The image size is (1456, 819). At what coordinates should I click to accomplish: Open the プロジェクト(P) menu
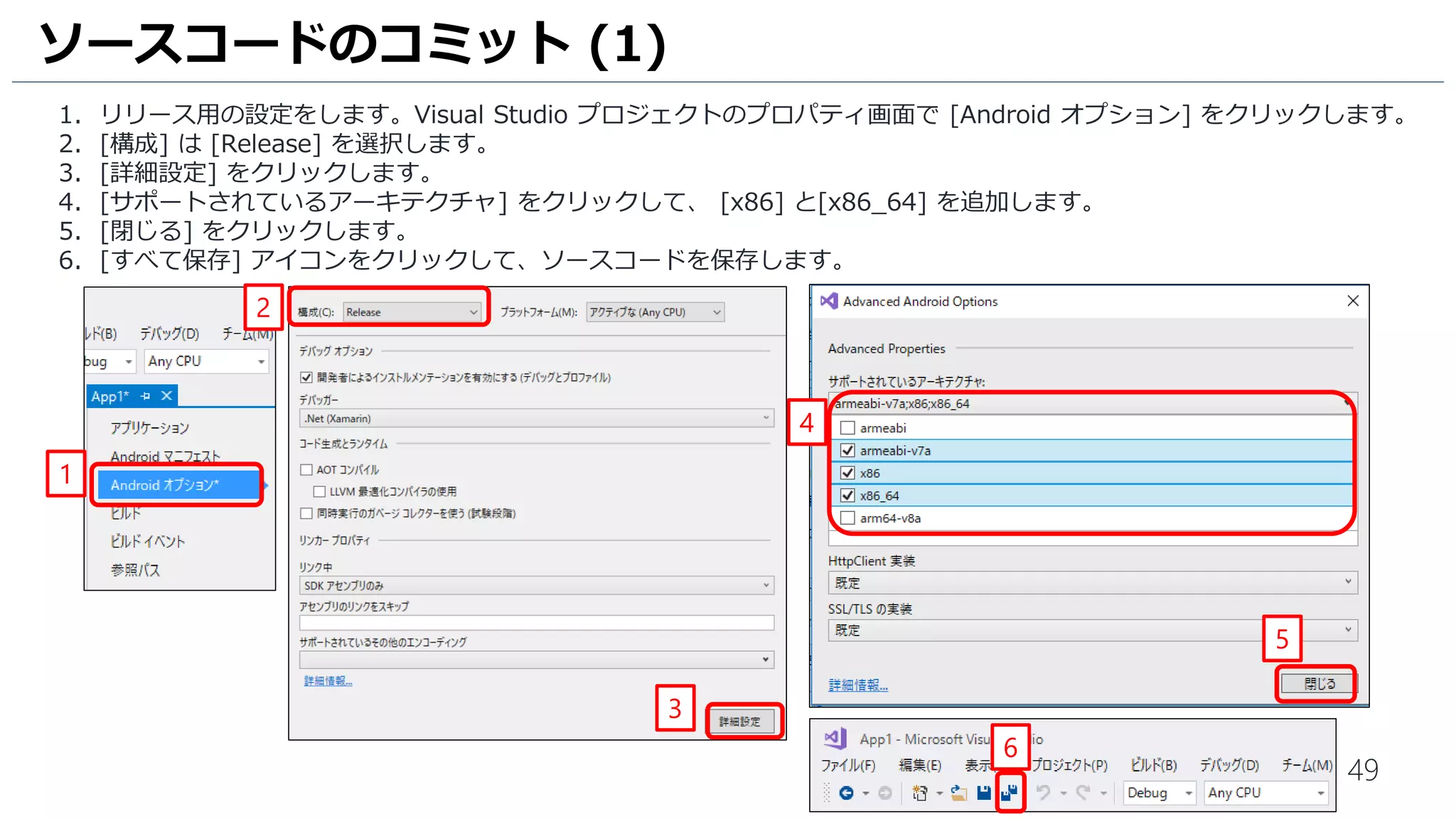click(x=1070, y=765)
